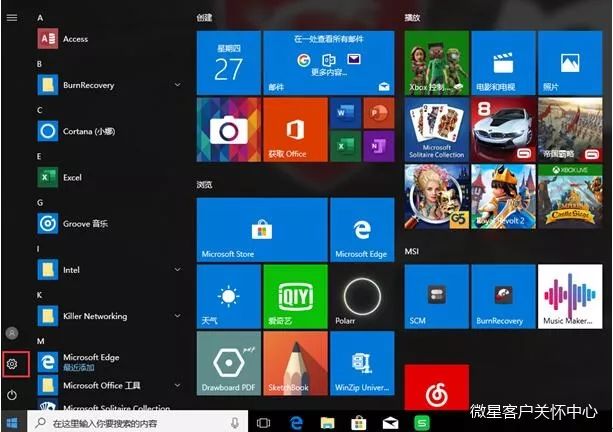Screen dimensions: 613x432
Task: Open the Intel folder in app list
Action: [x=109, y=270]
